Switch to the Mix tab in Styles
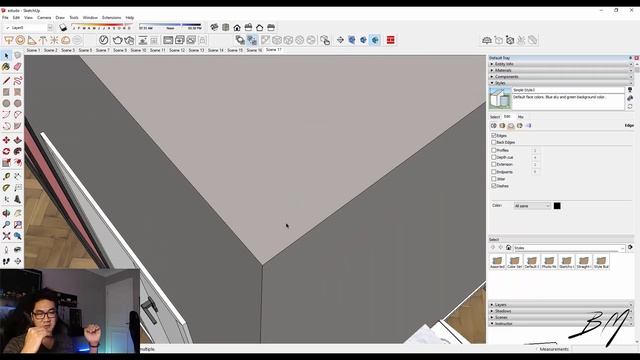640x360 pixels. coord(520,117)
